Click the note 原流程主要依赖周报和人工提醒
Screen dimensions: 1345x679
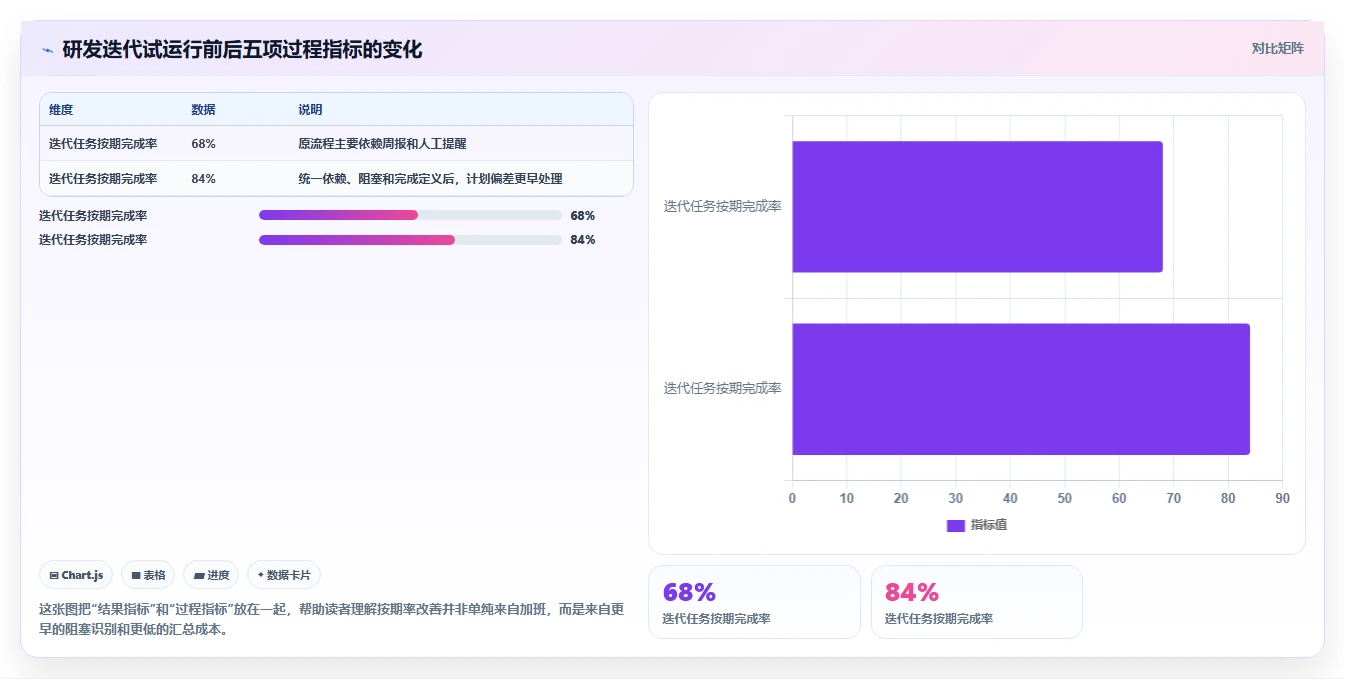382,144
